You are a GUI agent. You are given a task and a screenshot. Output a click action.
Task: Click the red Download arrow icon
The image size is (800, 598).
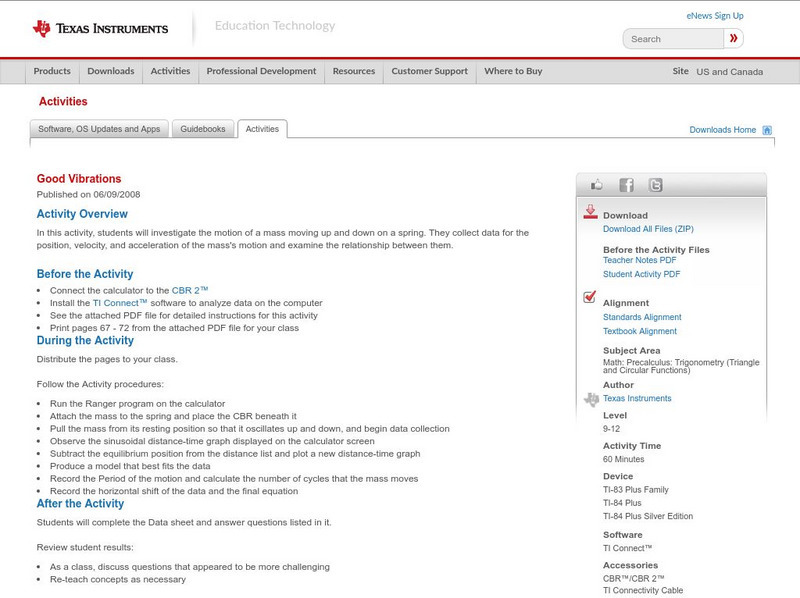pos(592,212)
